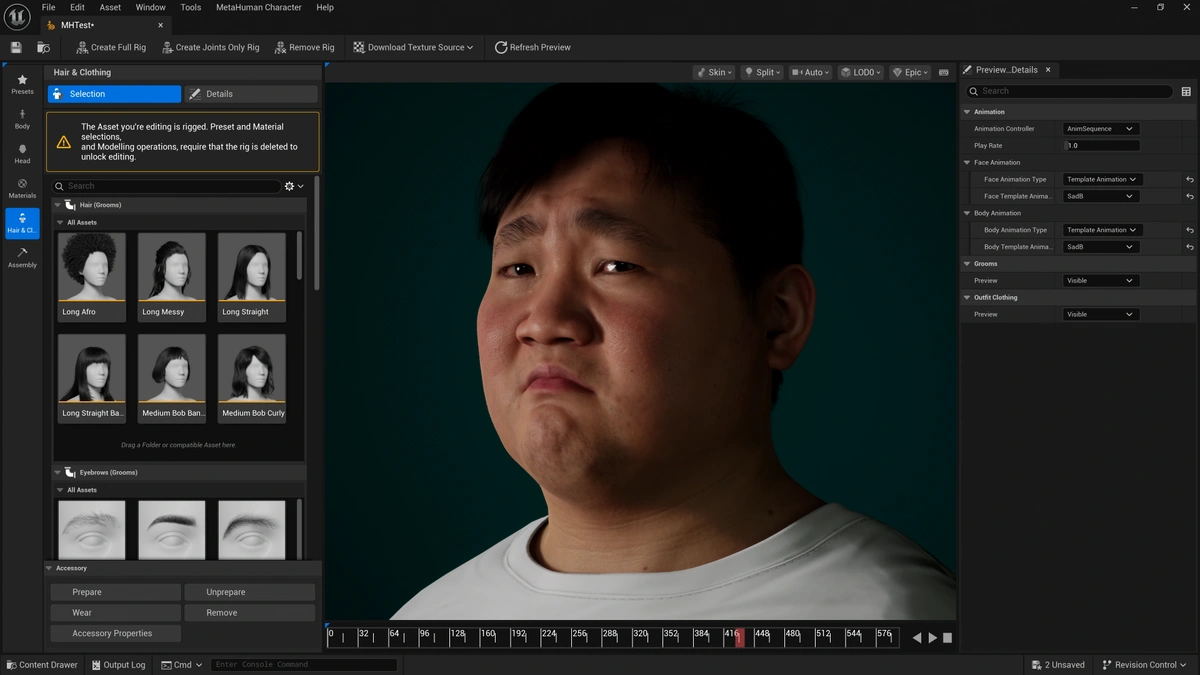The height and width of the screenshot is (675, 1200).
Task: Switch to the Details tab
Action: [251, 94]
